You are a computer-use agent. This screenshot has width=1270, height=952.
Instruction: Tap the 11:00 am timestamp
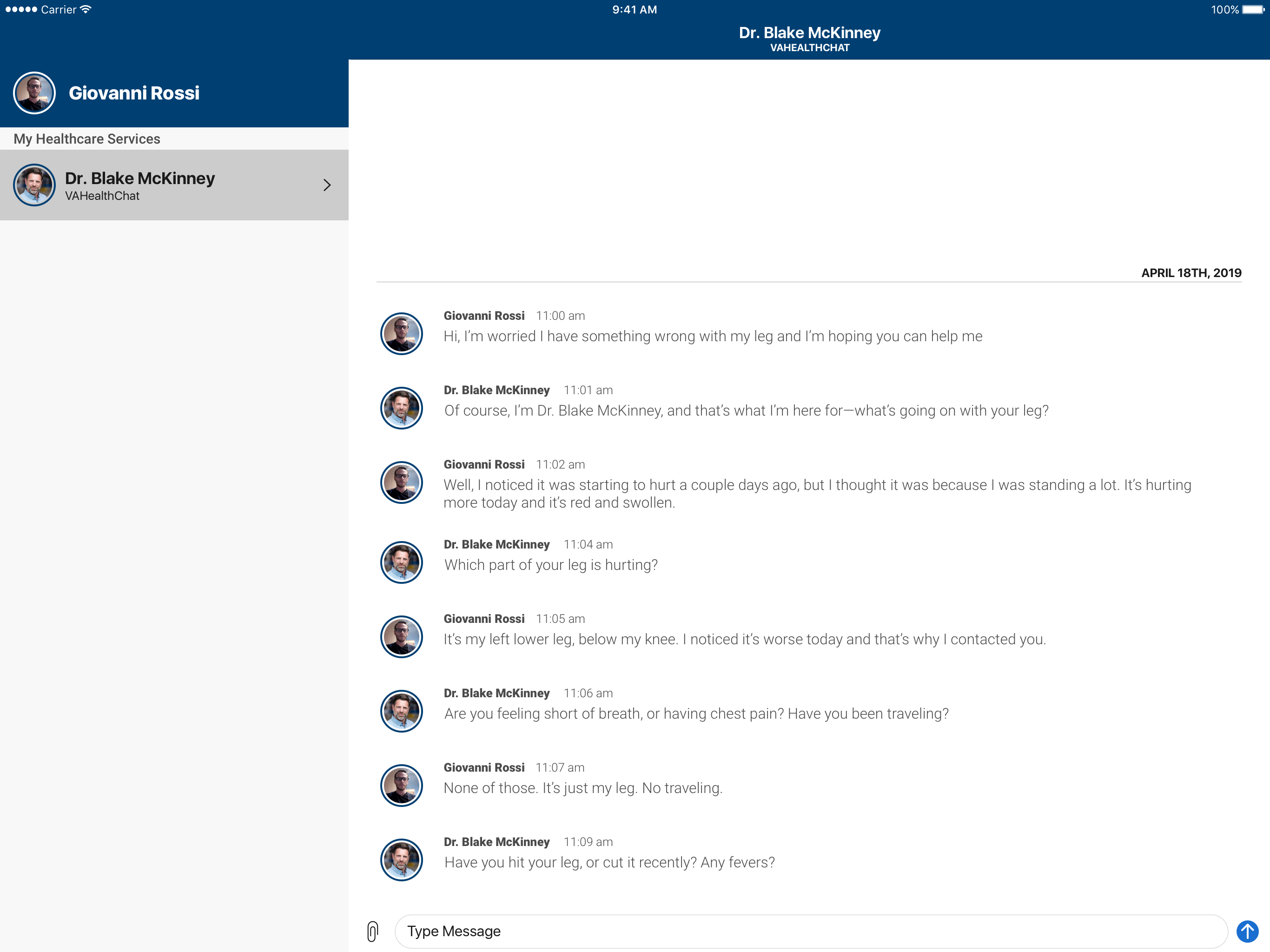(560, 316)
